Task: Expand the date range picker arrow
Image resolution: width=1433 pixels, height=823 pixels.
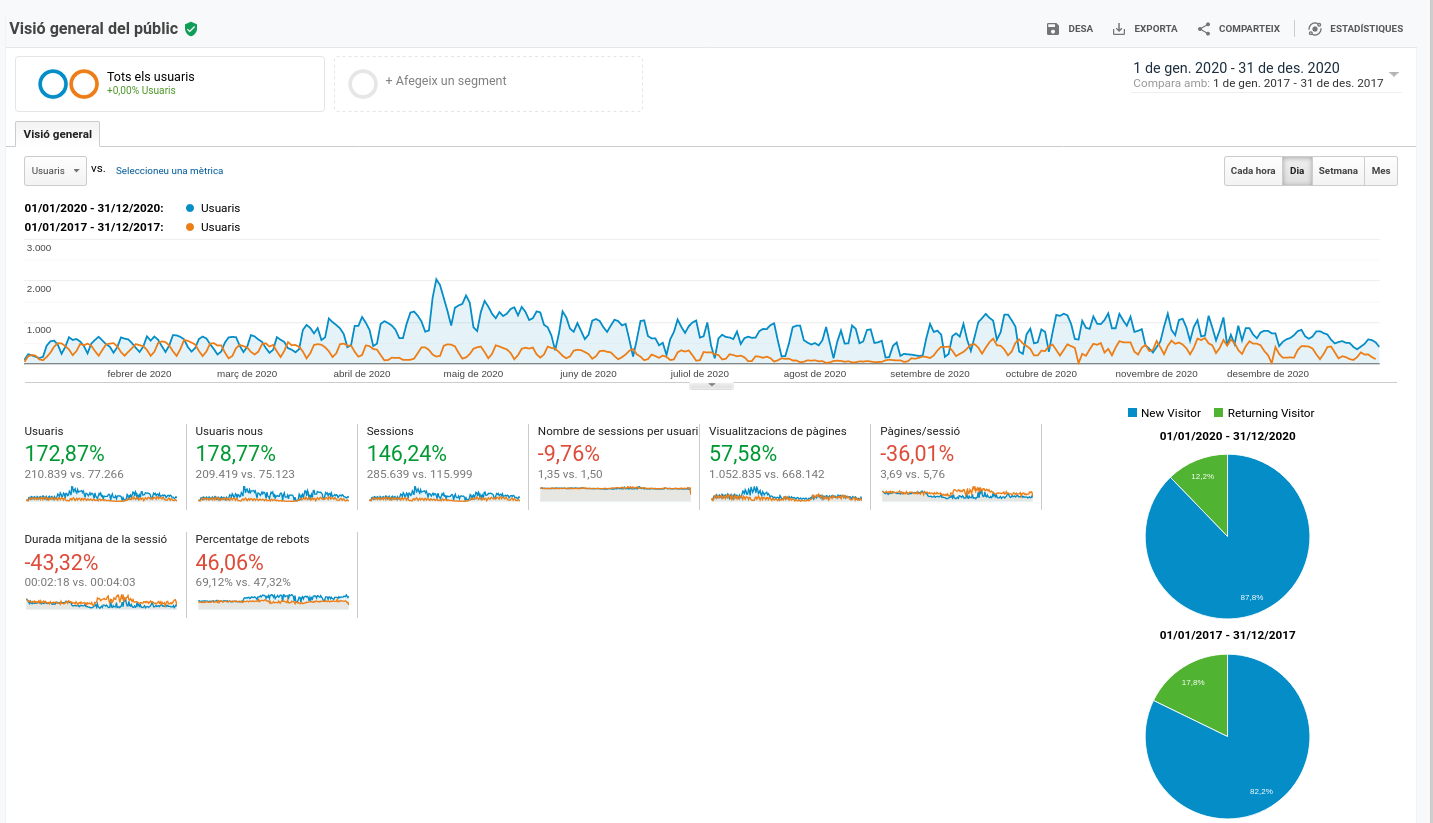Action: (1393, 75)
